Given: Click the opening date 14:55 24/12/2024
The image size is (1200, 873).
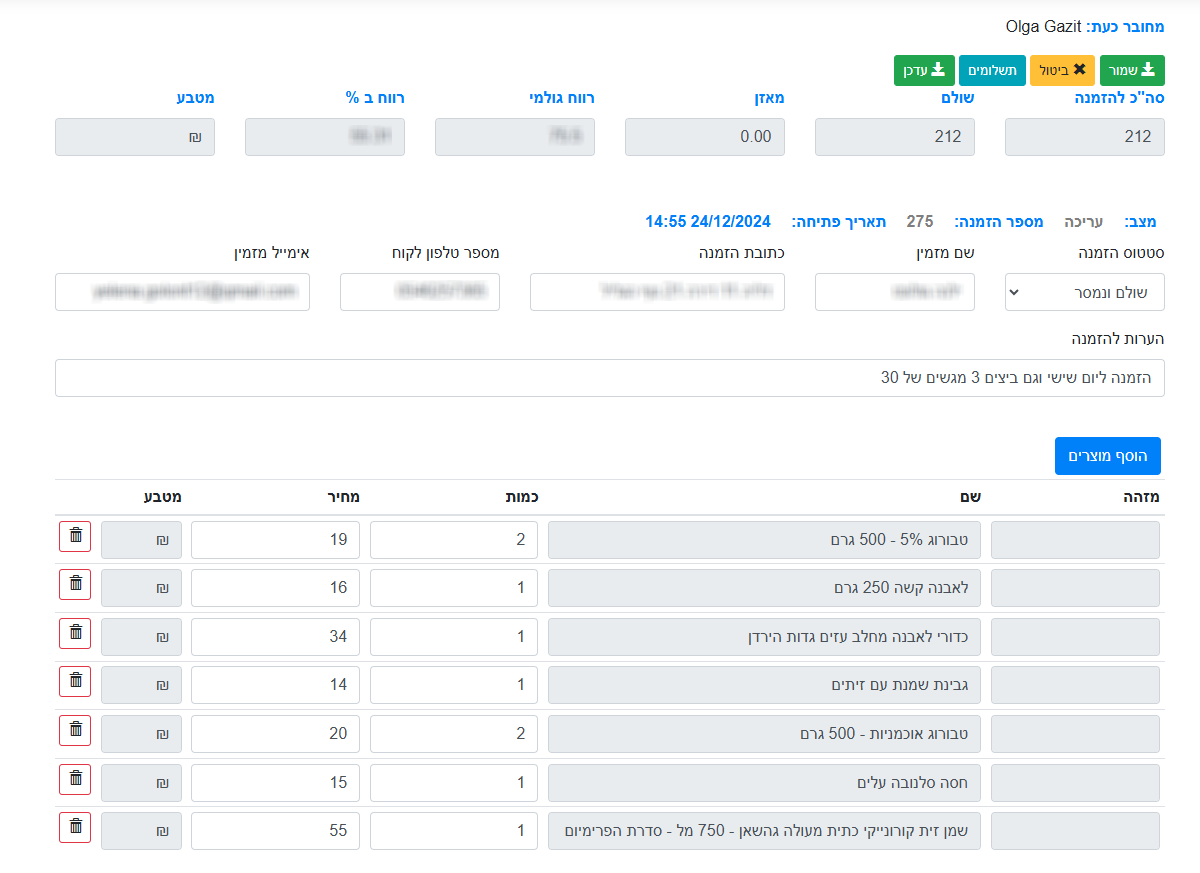Looking at the screenshot, I should coord(708,221).
